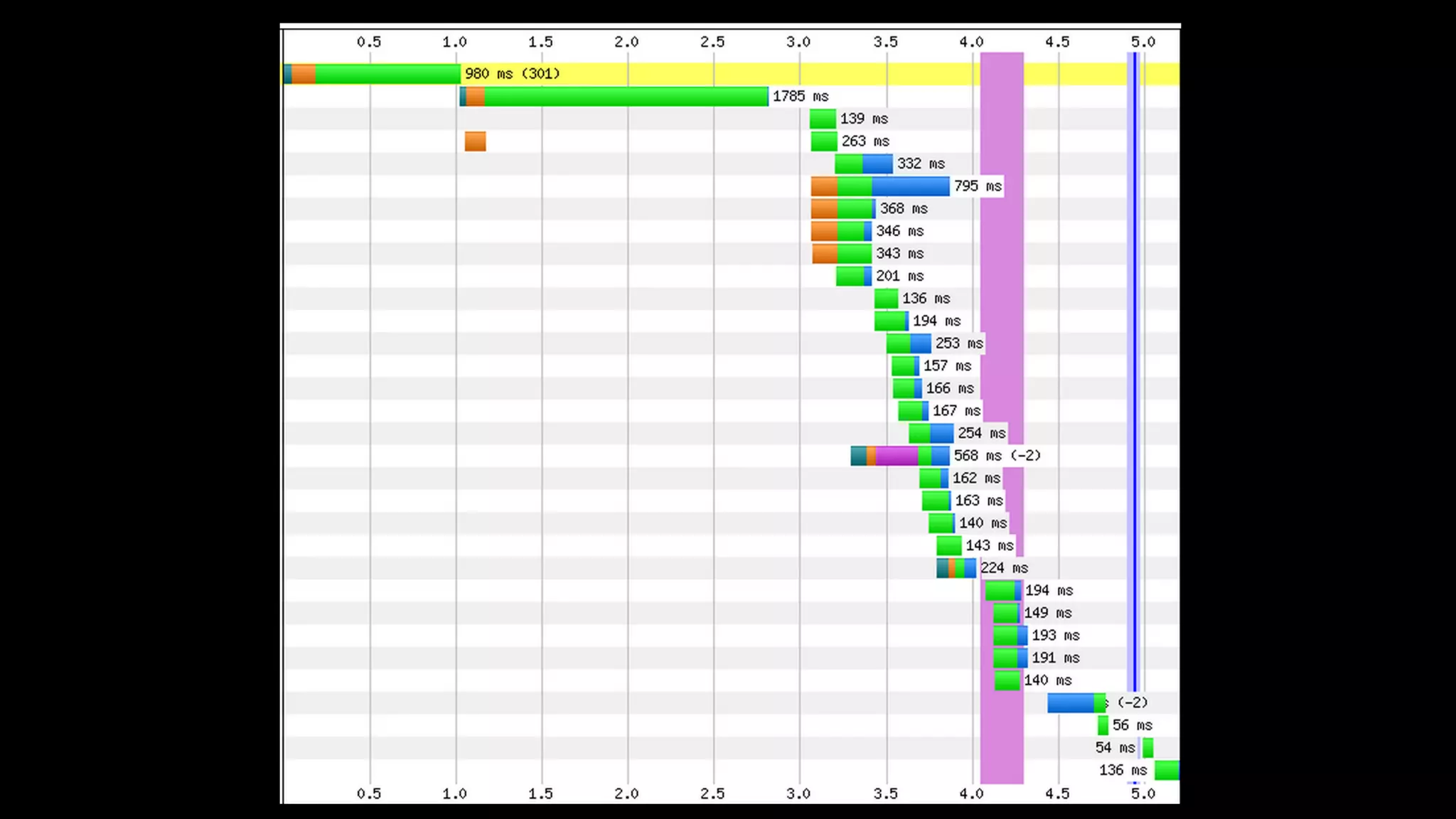Click the 253 ms request bar
The image size is (1456, 819).
click(x=909, y=343)
